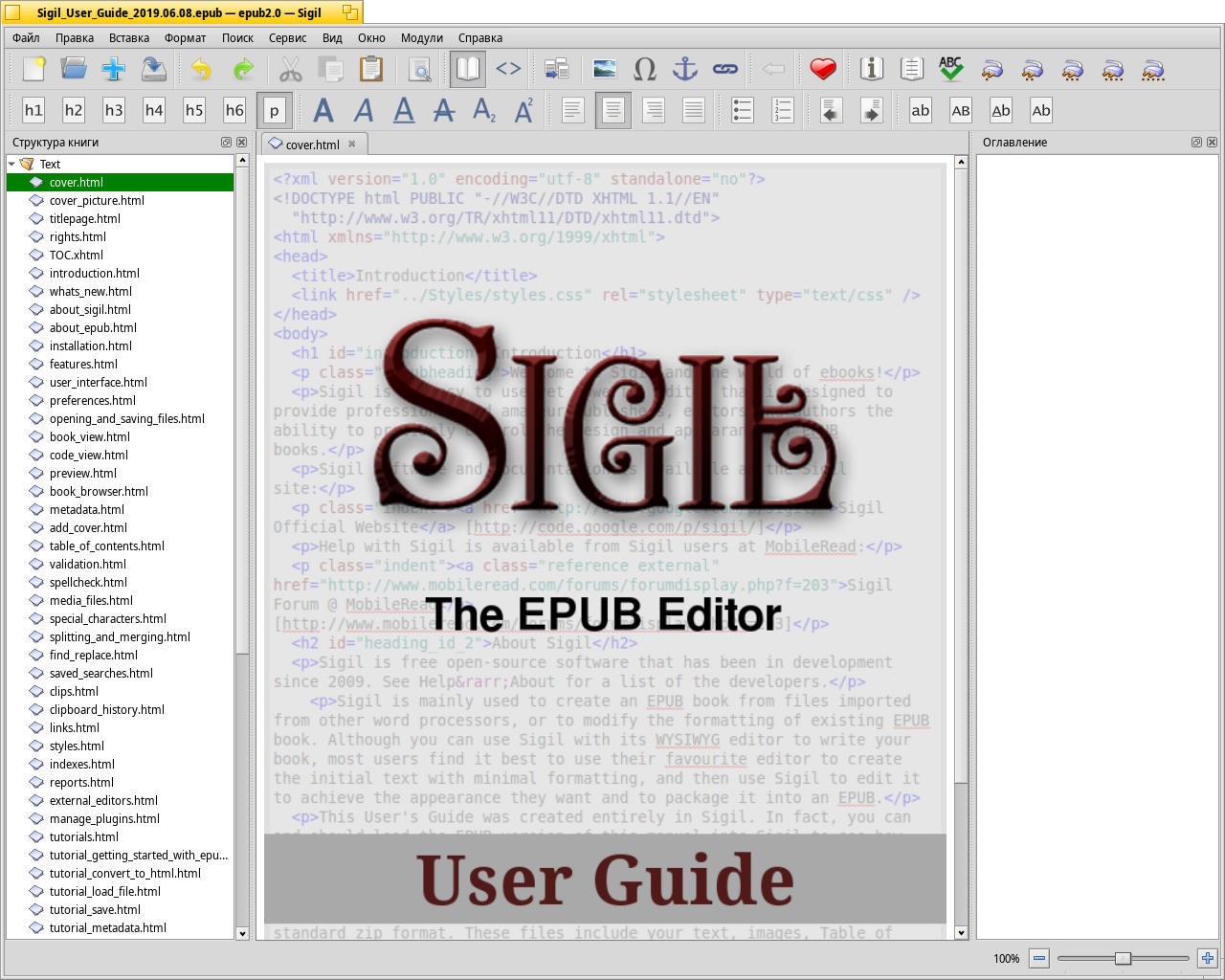
Task: Toggle justify alignment
Action: point(694,110)
